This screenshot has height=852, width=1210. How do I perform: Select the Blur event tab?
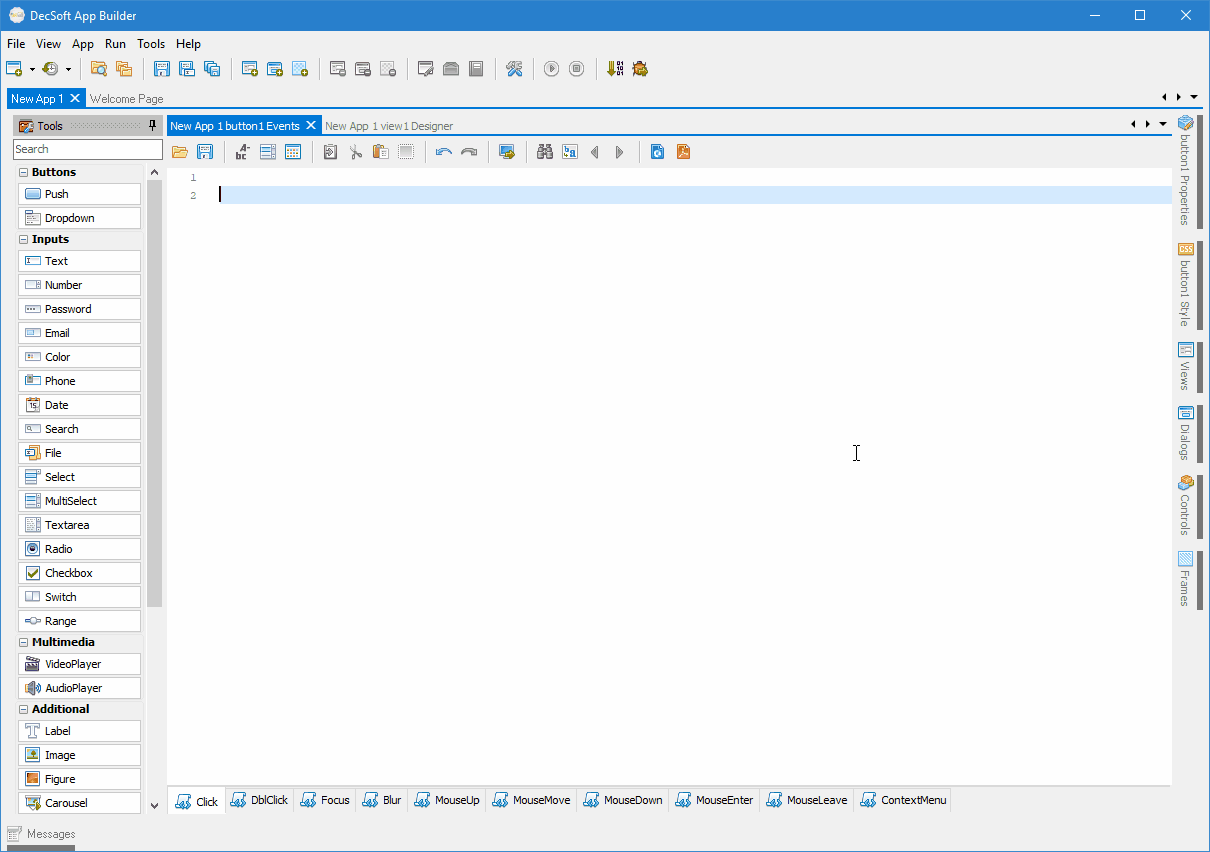pos(382,800)
